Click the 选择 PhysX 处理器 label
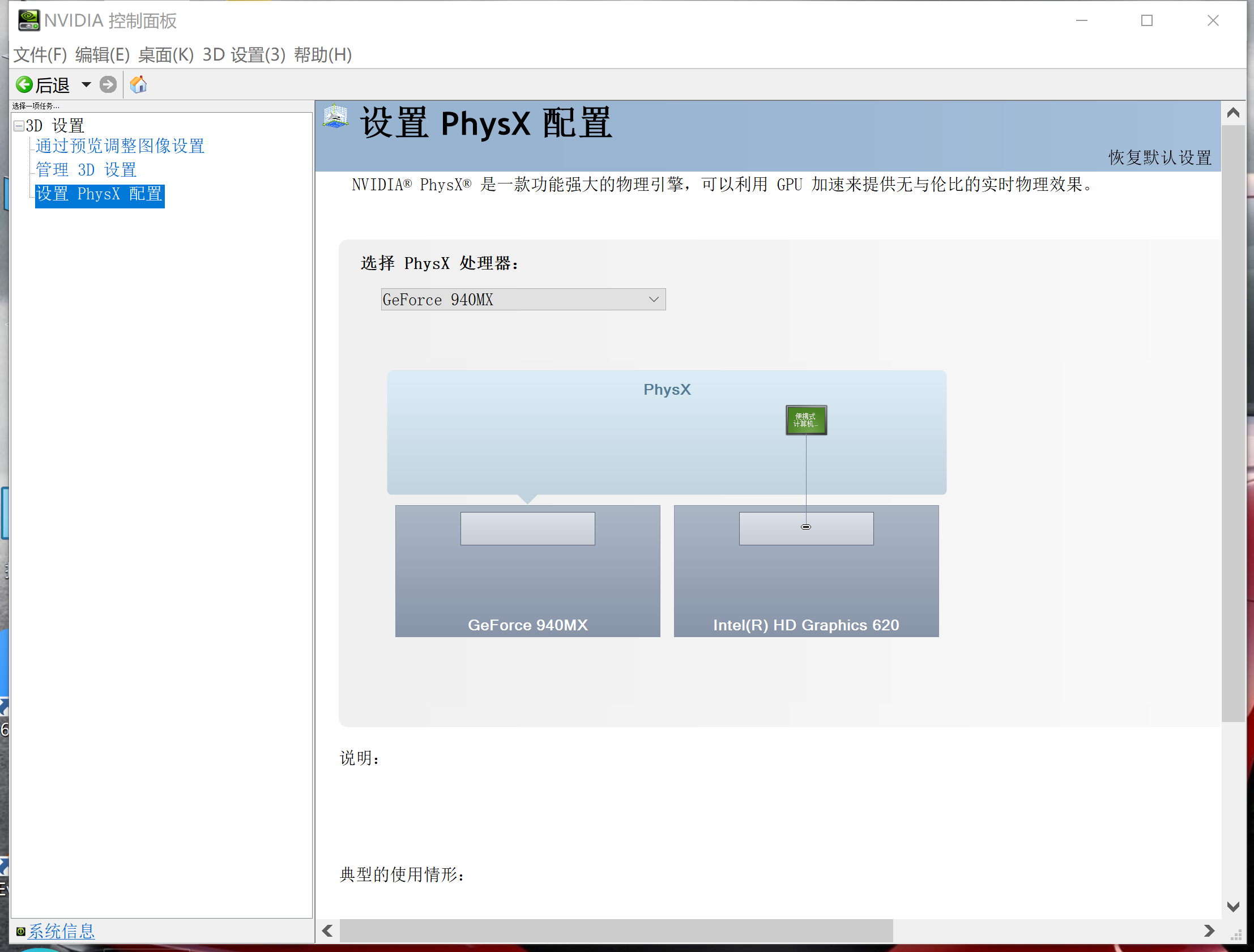 click(440, 263)
